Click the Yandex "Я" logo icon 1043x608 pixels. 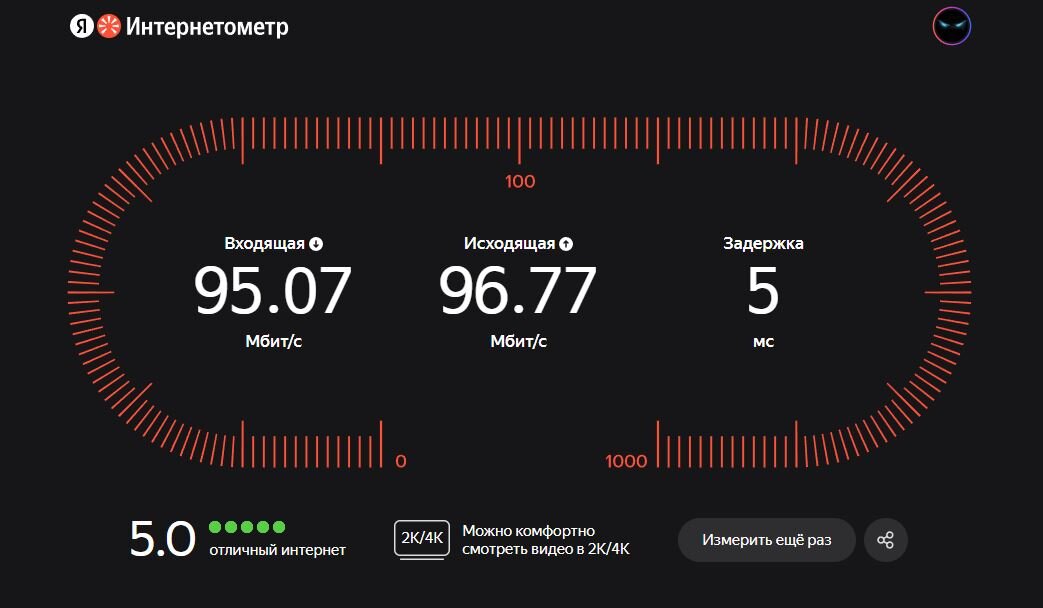(81, 27)
